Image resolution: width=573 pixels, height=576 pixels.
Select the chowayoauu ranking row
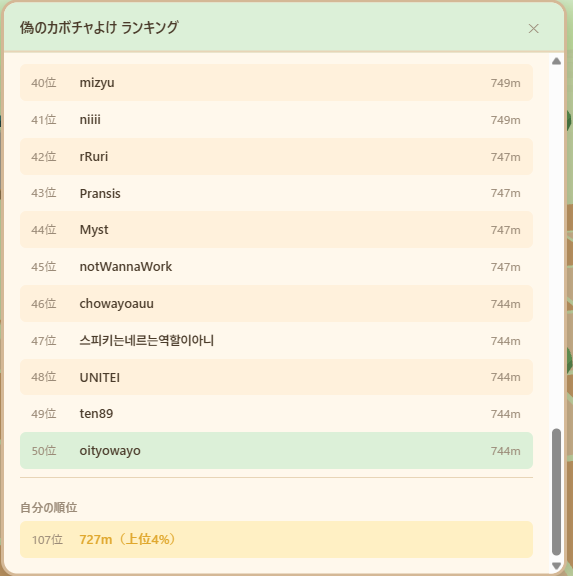tap(276, 304)
